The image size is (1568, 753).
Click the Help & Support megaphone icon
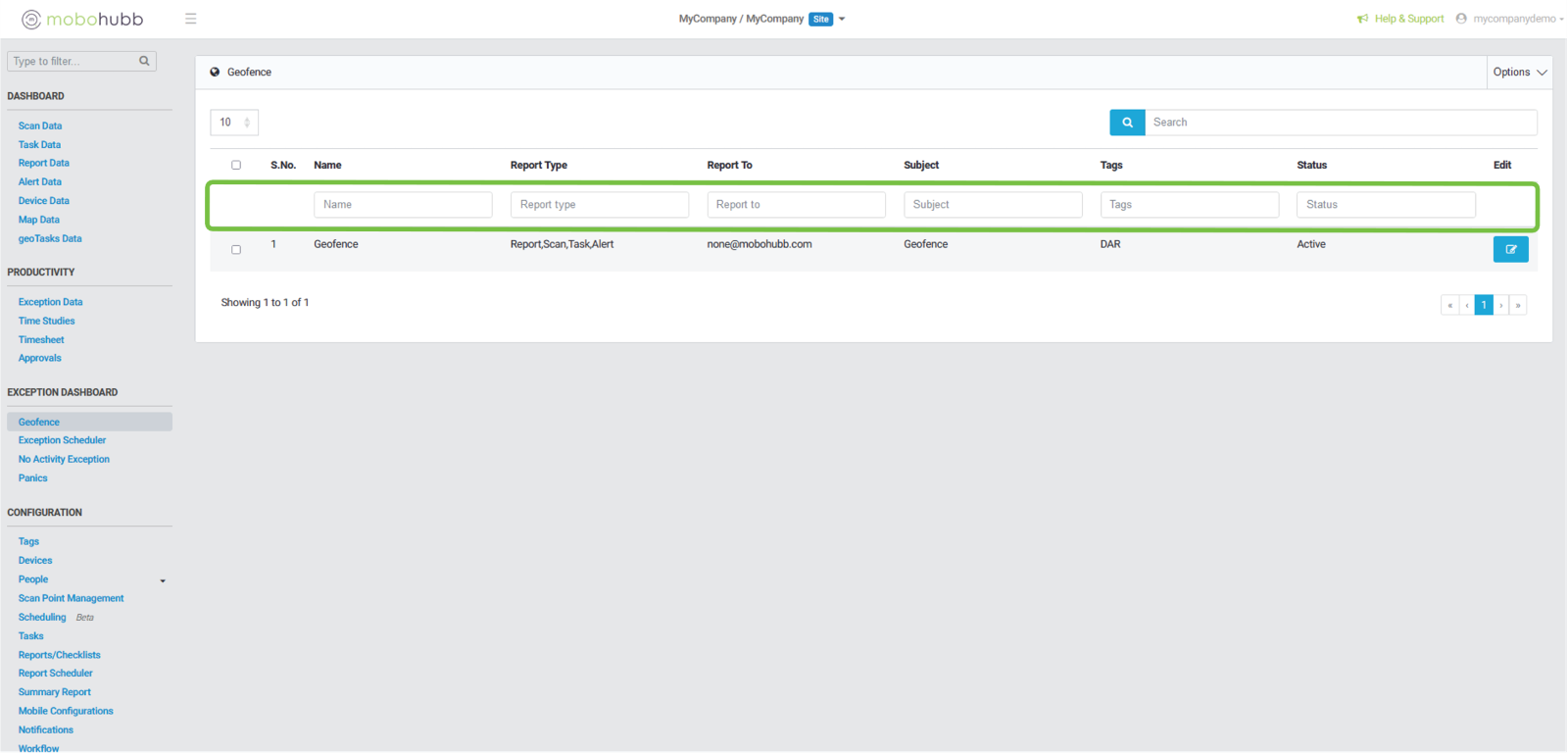(1362, 19)
